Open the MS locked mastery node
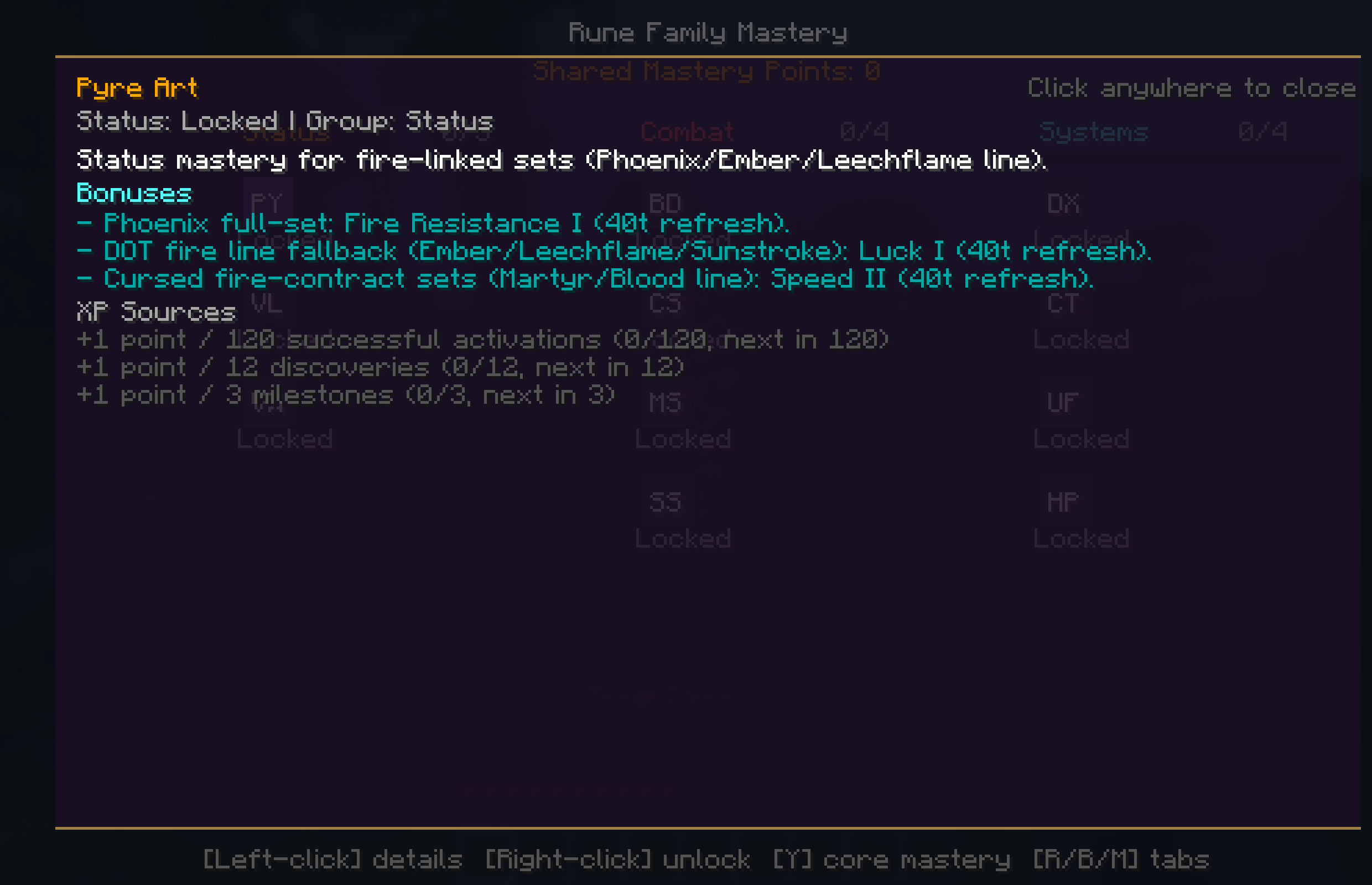 pyautogui.click(x=666, y=402)
